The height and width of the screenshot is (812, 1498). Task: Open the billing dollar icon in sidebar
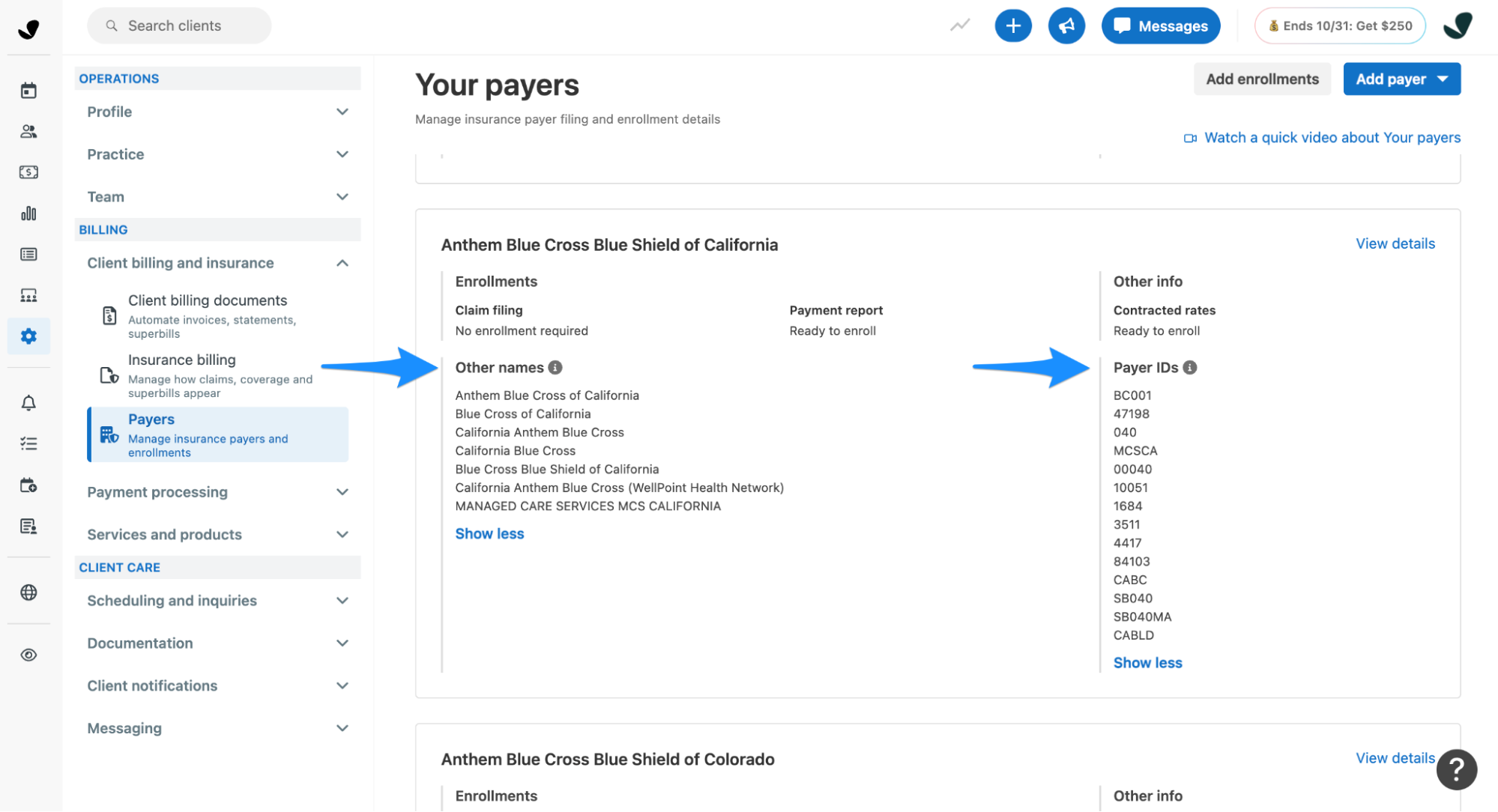pyautogui.click(x=28, y=172)
